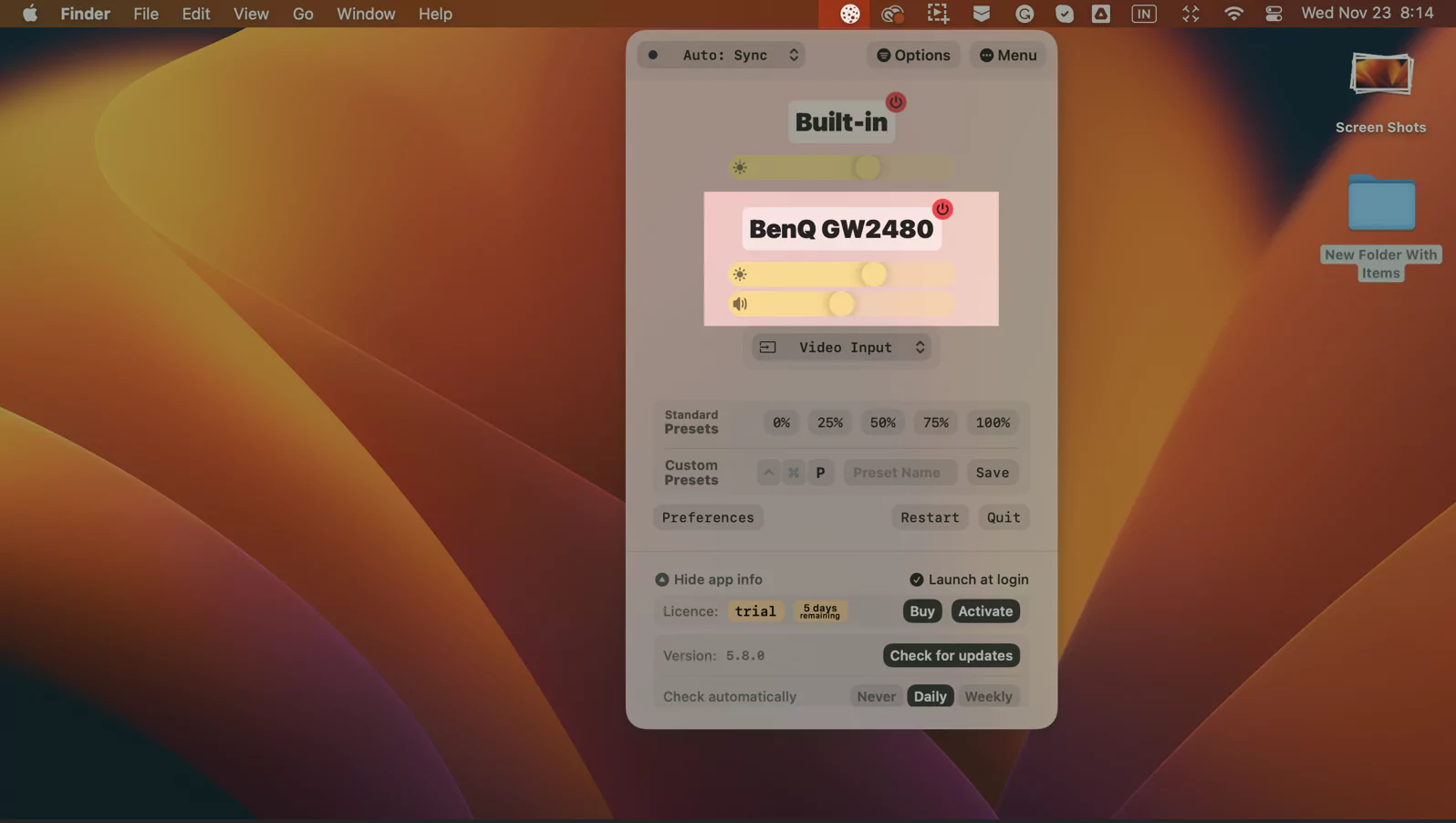Click the screenshot capture menu bar icon
This screenshot has width=1456, height=823.
tap(938, 14)
